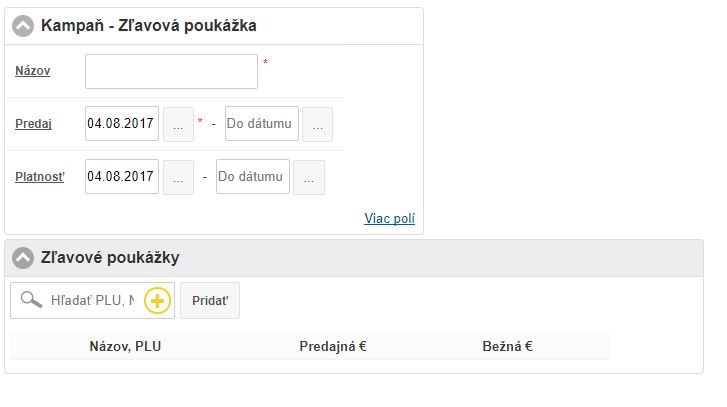Open date picker for Predaj start date
727x407 pixels.
point(178,124)
